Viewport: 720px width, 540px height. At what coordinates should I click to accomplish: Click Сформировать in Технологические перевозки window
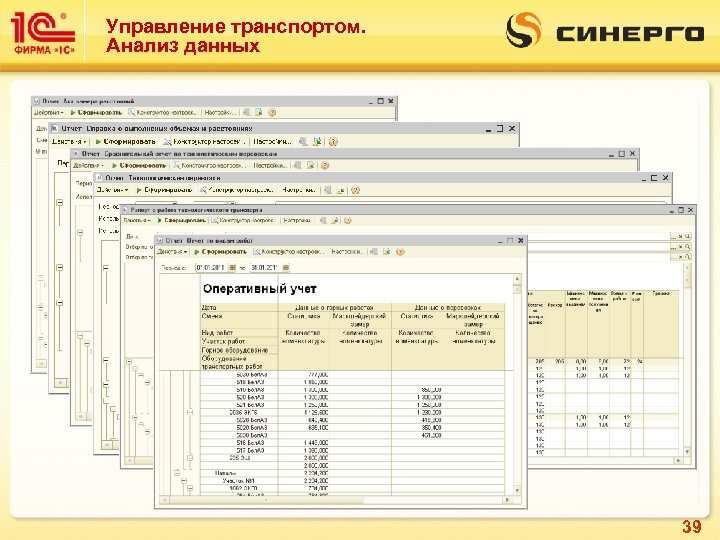[x=164, y=190]
